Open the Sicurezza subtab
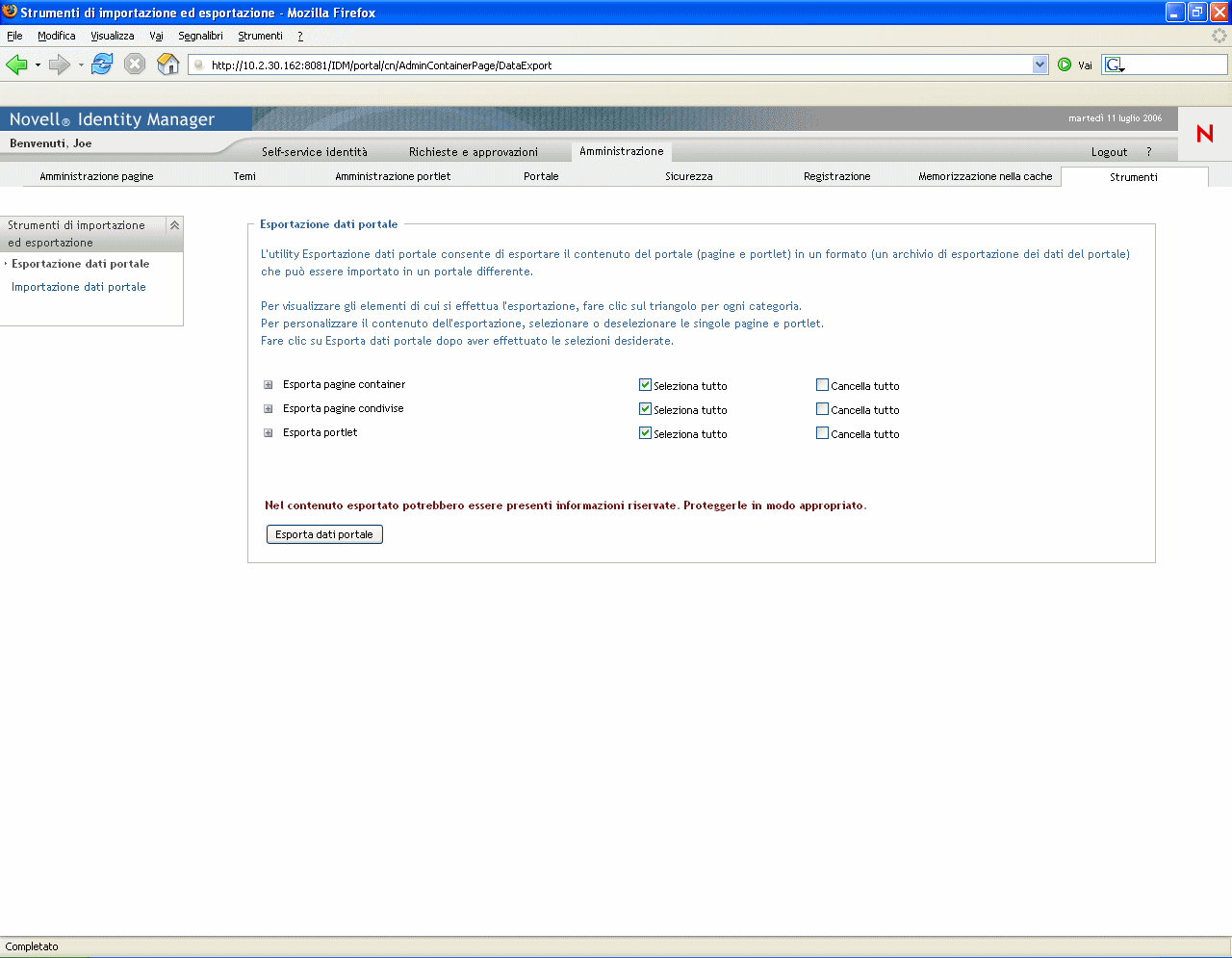Viewport: 1232px width, 958px height. pos(689,176)
